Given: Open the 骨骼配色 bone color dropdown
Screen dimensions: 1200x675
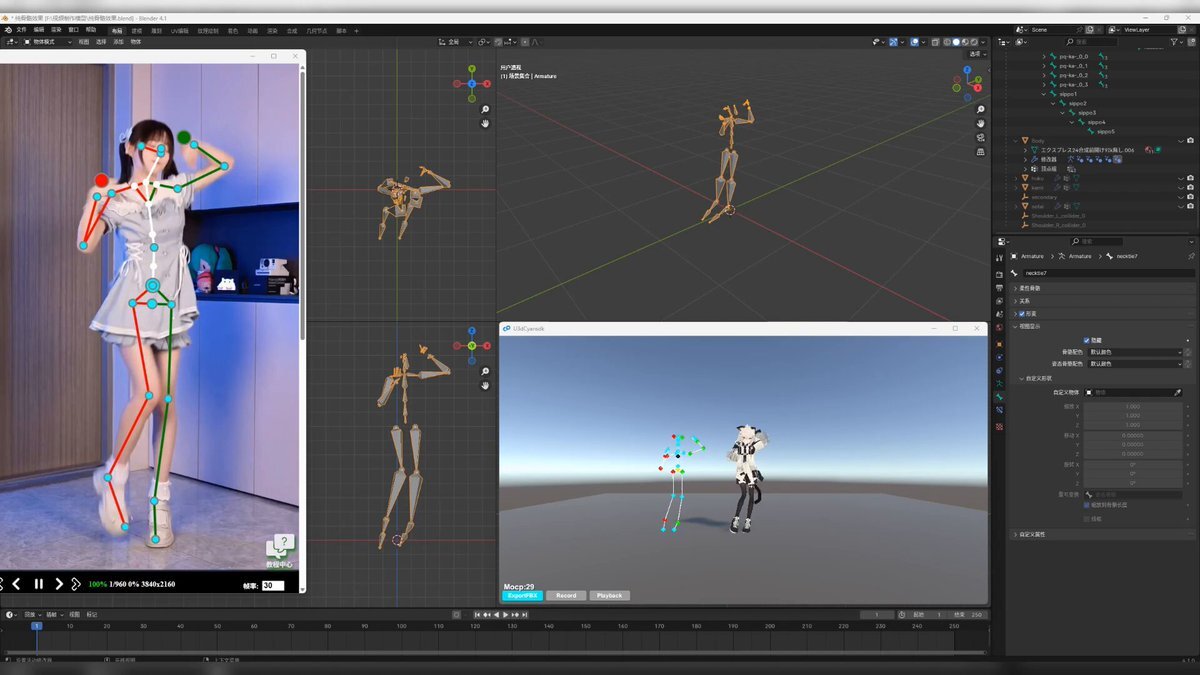Looking at the screenshot, I should tap(1135, 352).
